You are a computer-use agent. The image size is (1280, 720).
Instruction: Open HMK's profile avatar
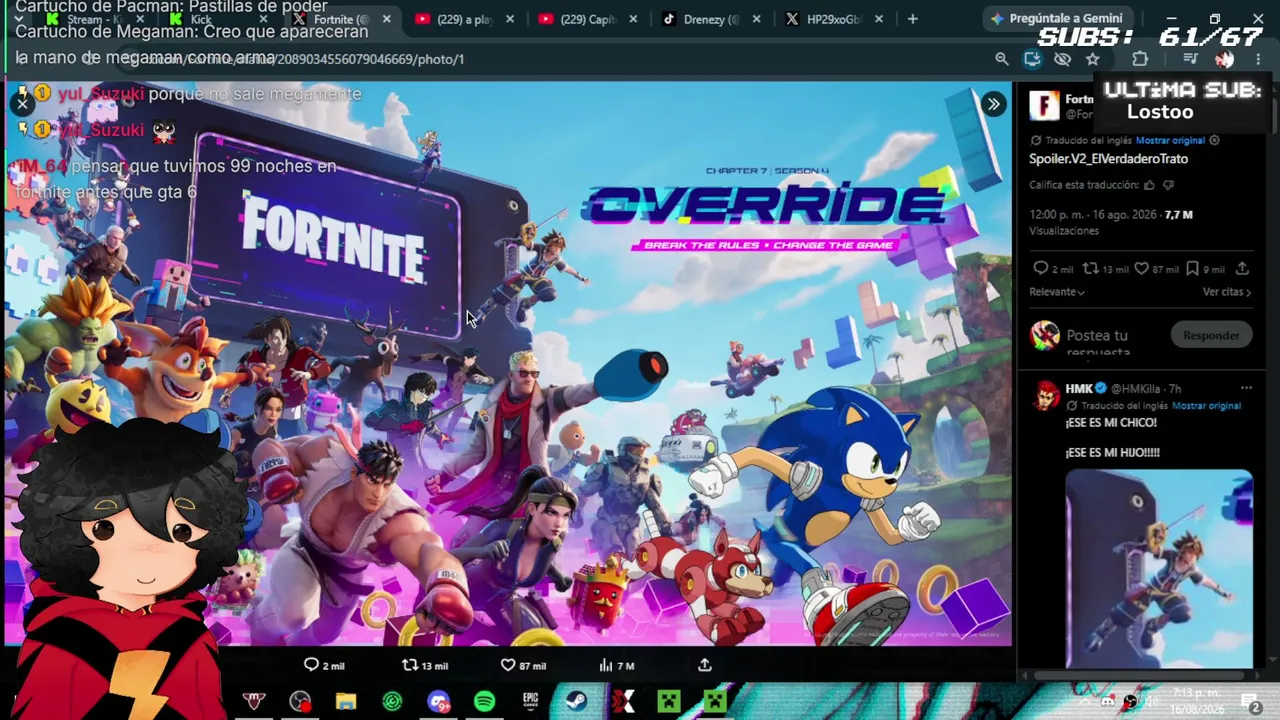point(1046,396)
